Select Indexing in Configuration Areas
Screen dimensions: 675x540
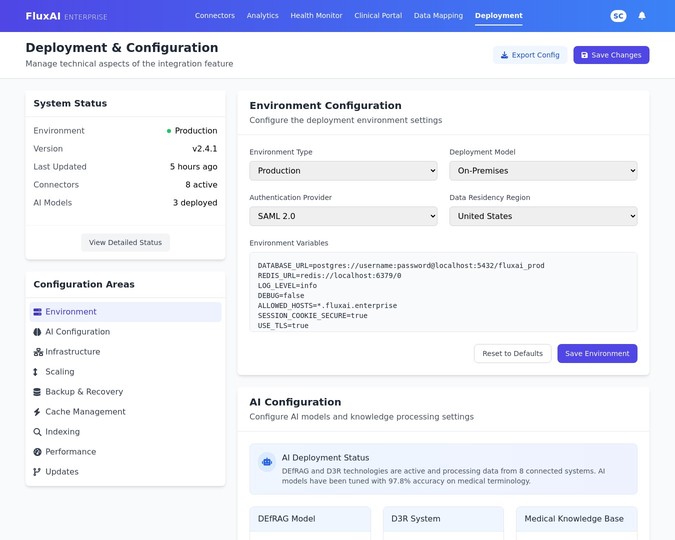pos(125,432)
